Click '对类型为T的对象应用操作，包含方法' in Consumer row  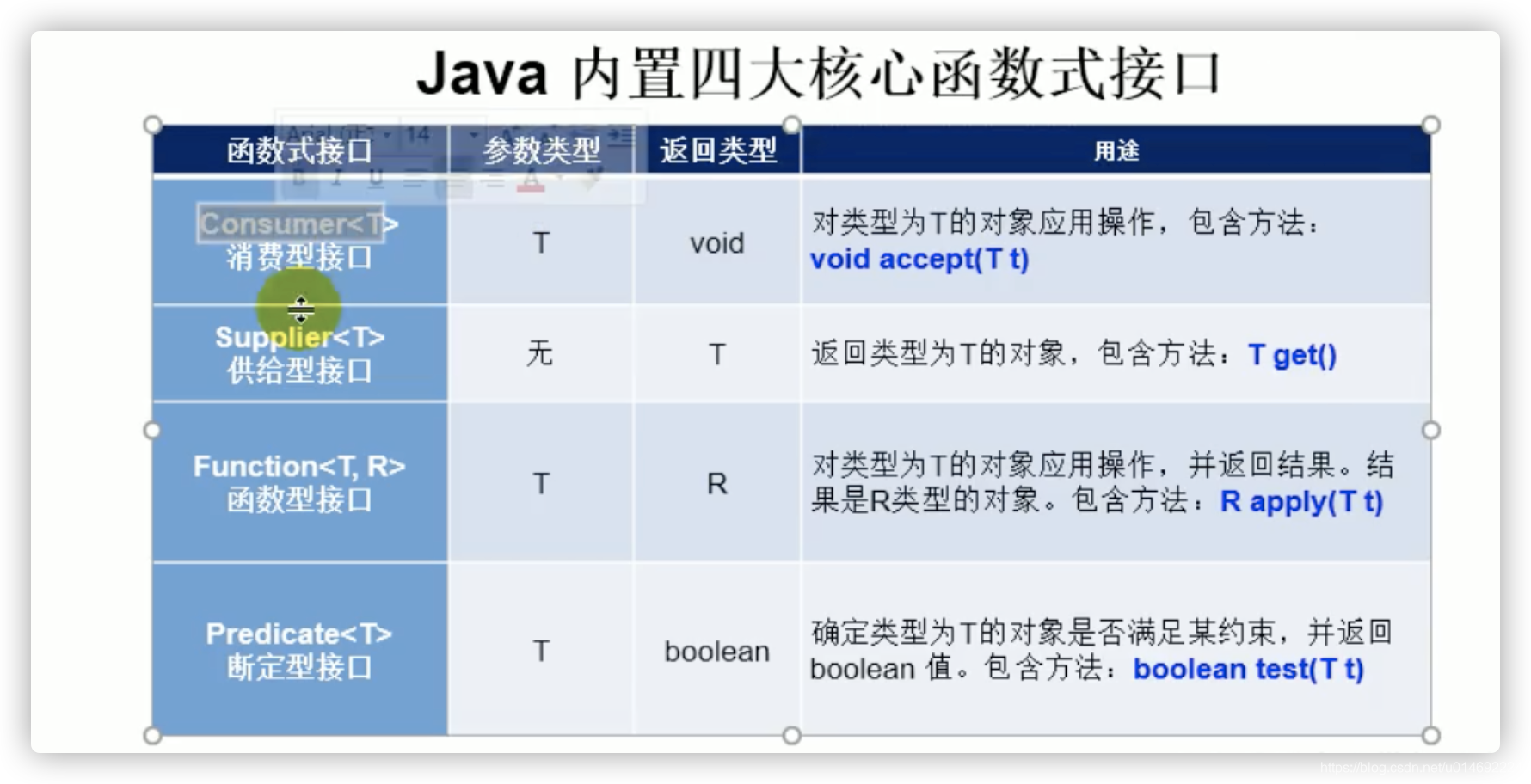[x=1064, y=223]
